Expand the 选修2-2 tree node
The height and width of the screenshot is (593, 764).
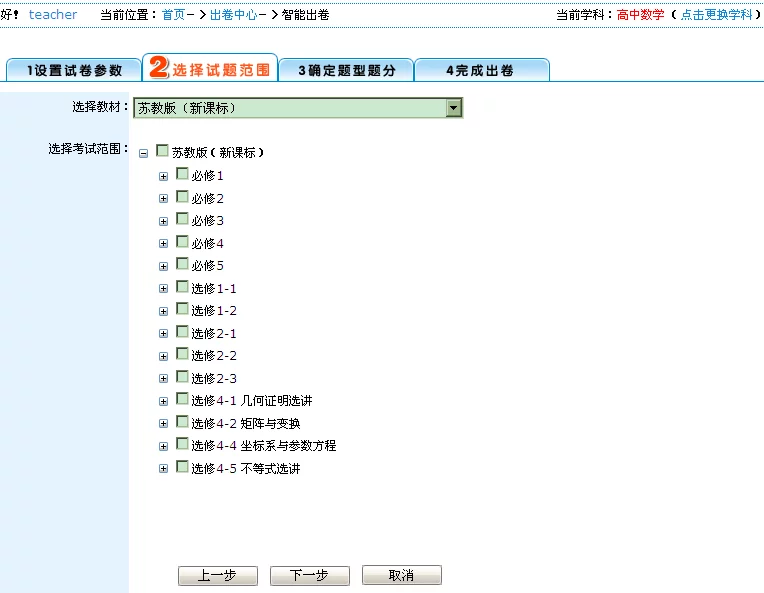click(x=164, y=356)
